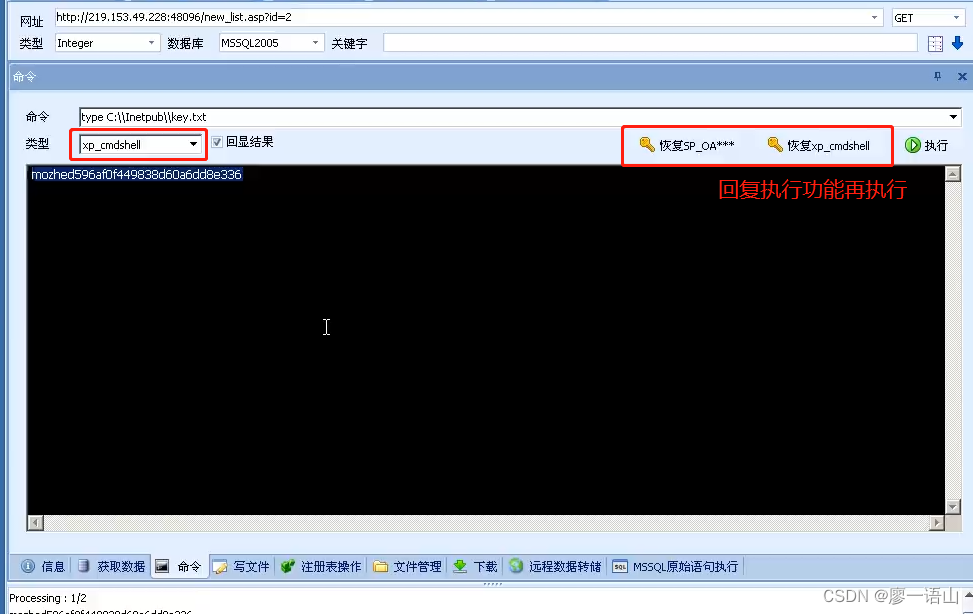Click the 写文件 pencil icon
The height and width of the screenshot is (614, 973).
pos(220,566)
